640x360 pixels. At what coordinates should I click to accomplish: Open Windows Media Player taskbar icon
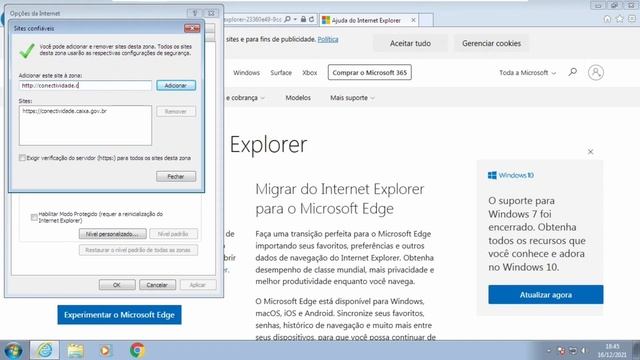click(105, 351)
